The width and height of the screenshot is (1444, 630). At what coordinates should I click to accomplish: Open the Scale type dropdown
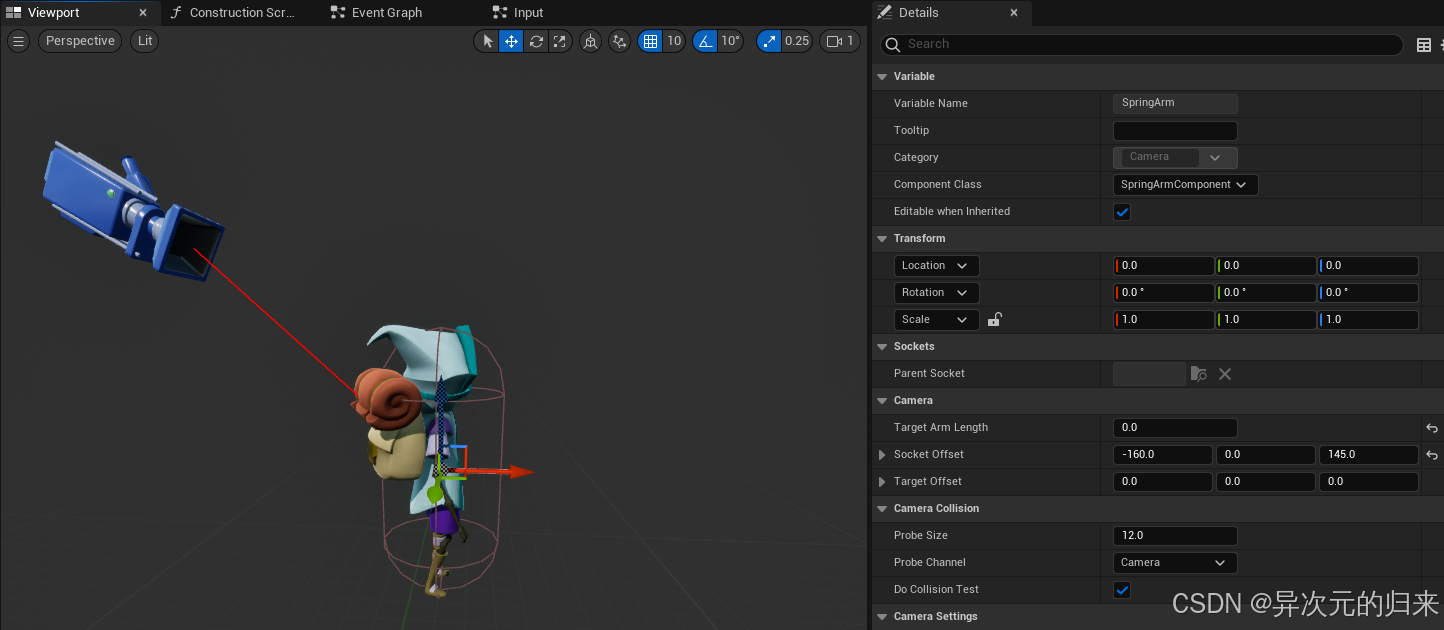[936, 319]
